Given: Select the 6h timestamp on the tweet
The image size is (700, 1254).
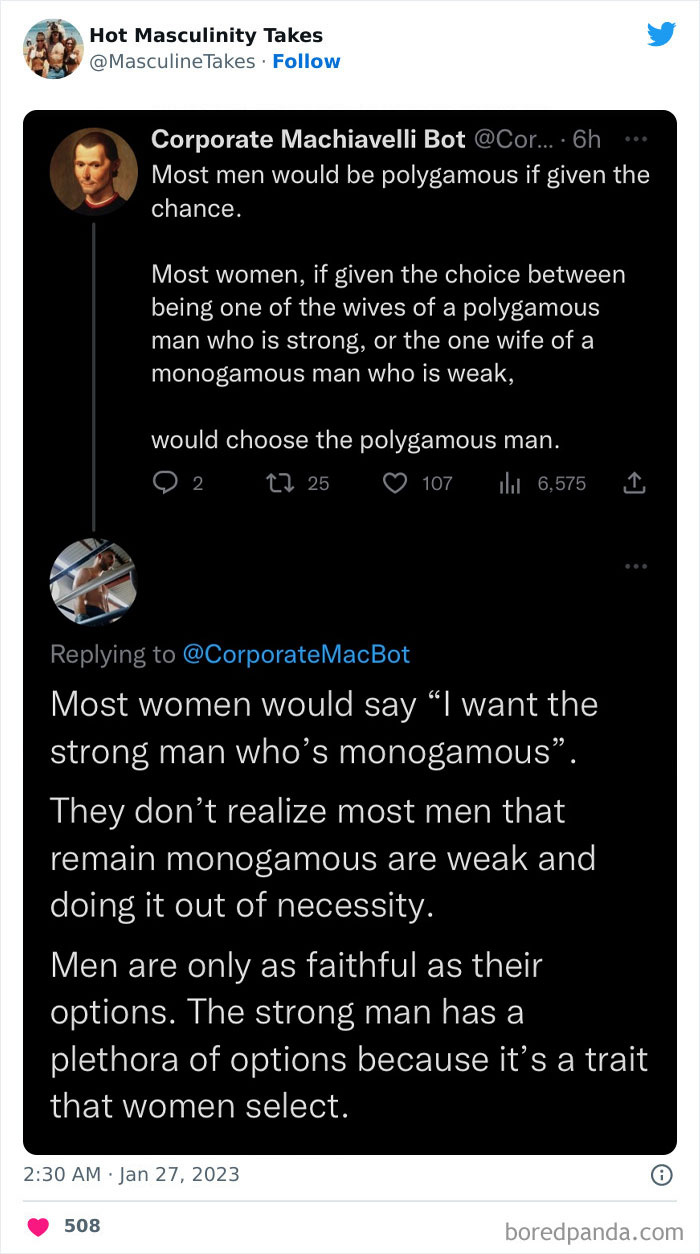Looking at the screenshot, I should click(586, 139).
